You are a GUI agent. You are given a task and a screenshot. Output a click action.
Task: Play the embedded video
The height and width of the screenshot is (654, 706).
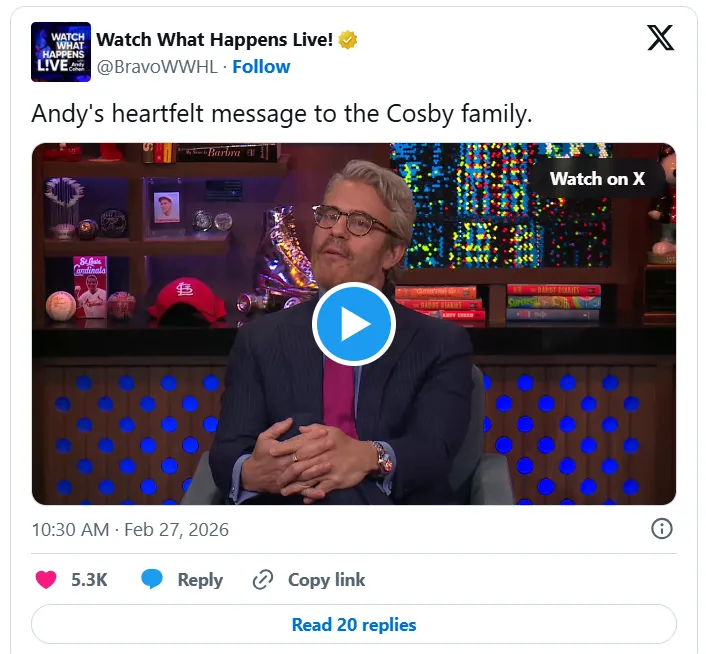[x=354, y=324]
